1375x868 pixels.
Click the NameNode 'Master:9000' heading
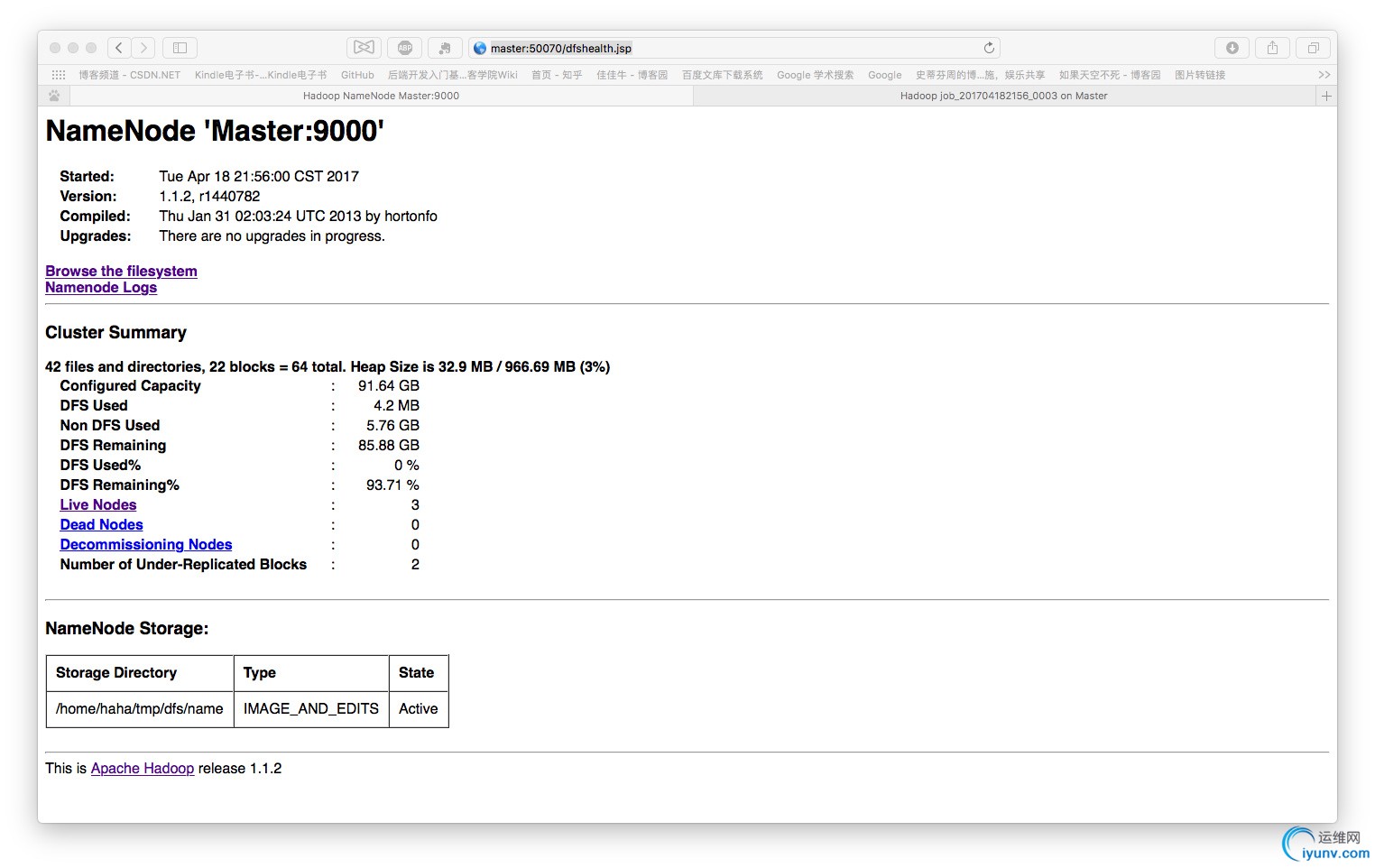pyautogui.click(x=215, y=131)
